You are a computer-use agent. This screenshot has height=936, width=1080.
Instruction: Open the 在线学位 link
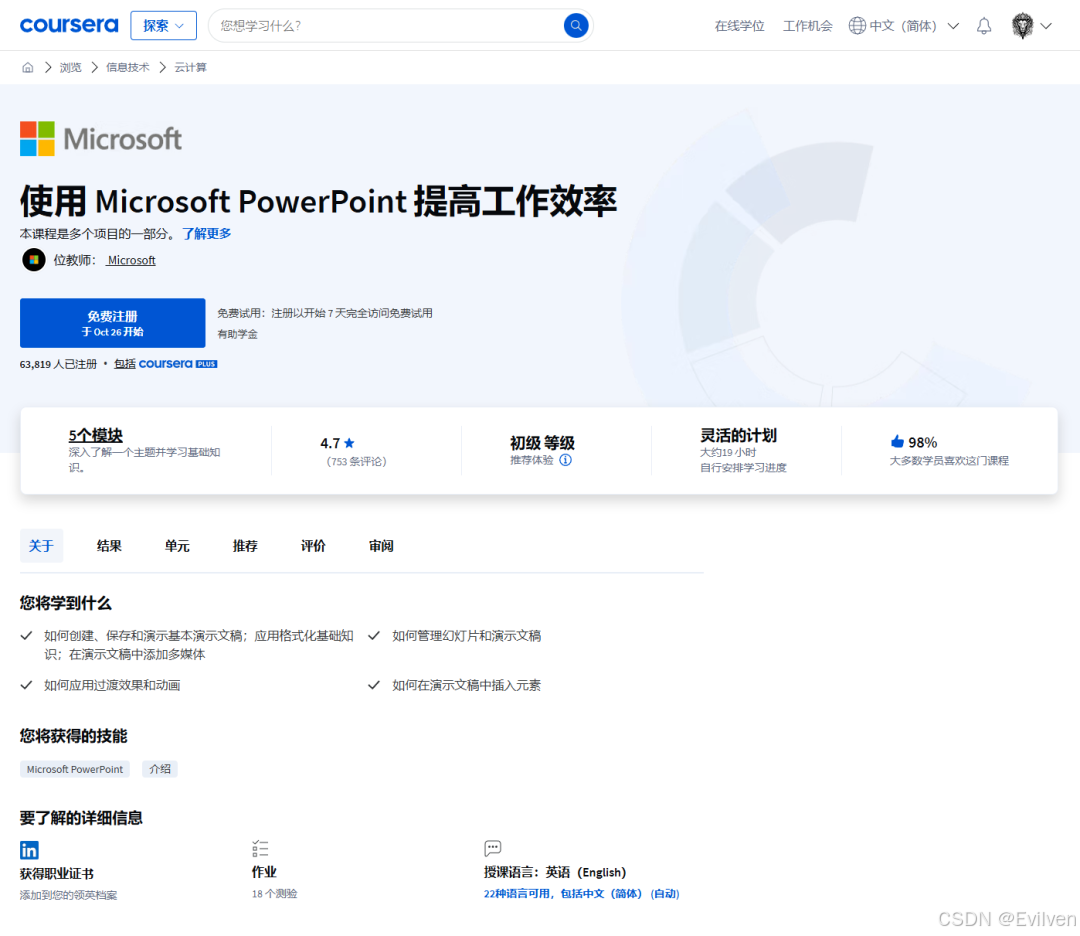point(739,26)
